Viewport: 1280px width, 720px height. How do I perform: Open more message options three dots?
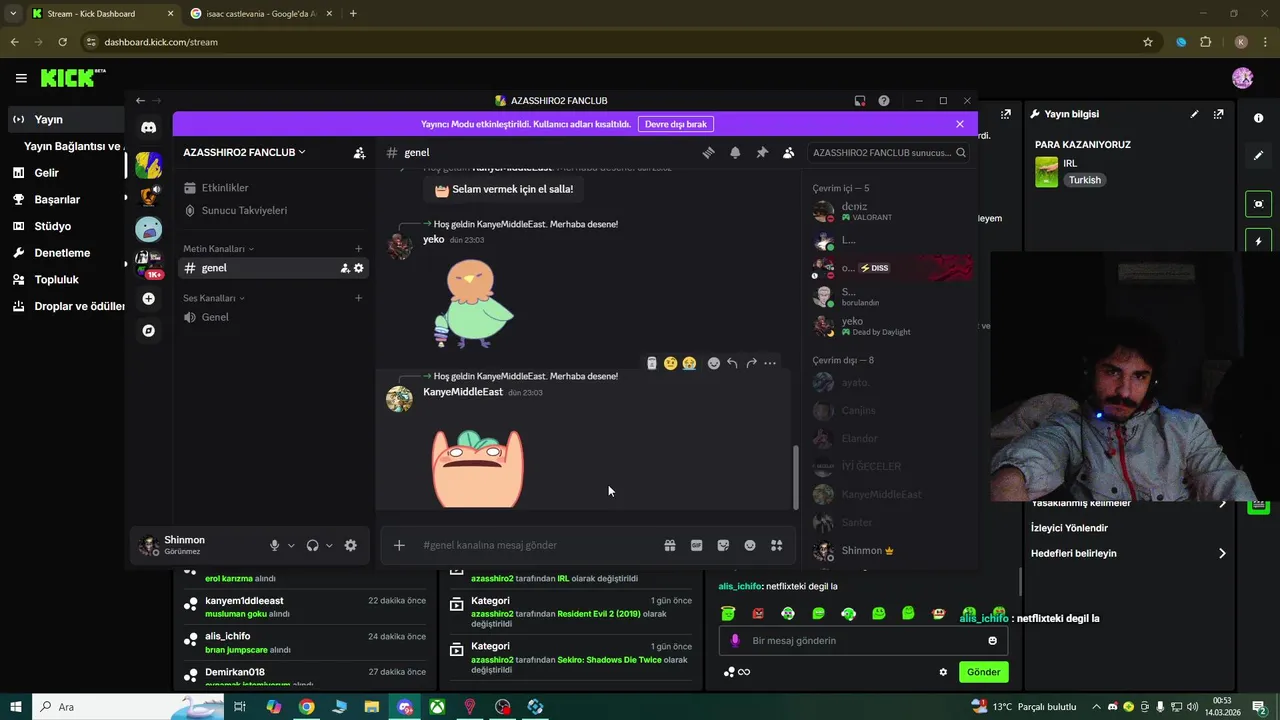click(770, 363)
